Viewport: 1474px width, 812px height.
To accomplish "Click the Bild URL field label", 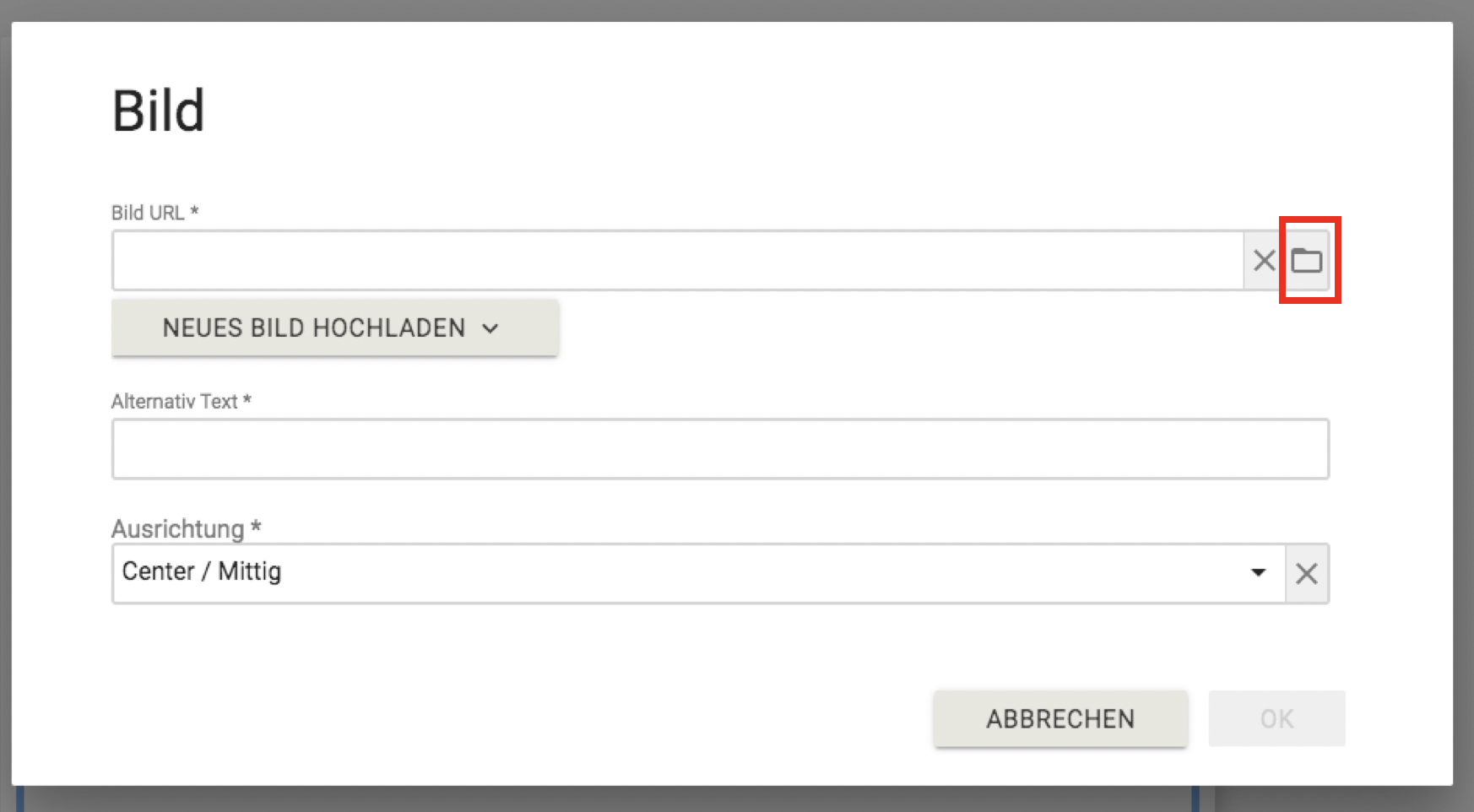I will tap(148, 213).
